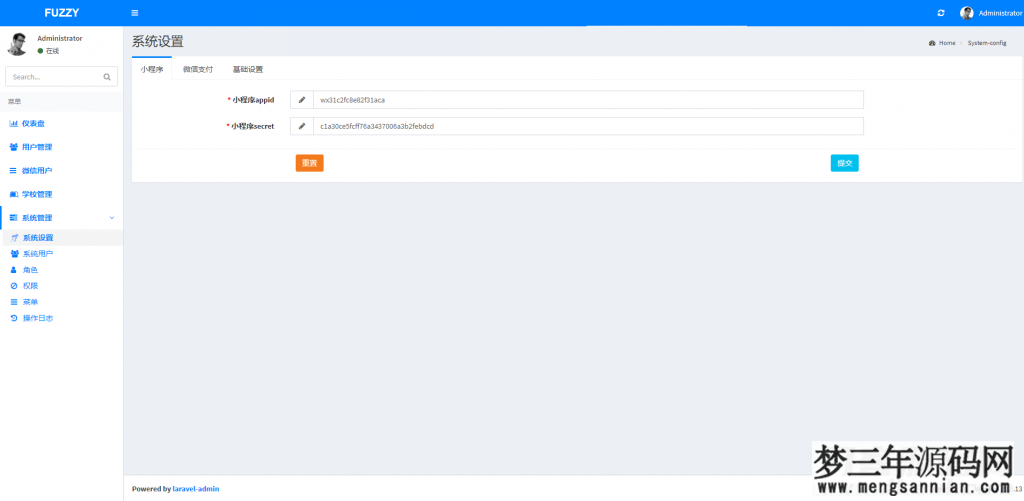
Task: Go to 学校管理 in sidebar
Action: [36, 194]
